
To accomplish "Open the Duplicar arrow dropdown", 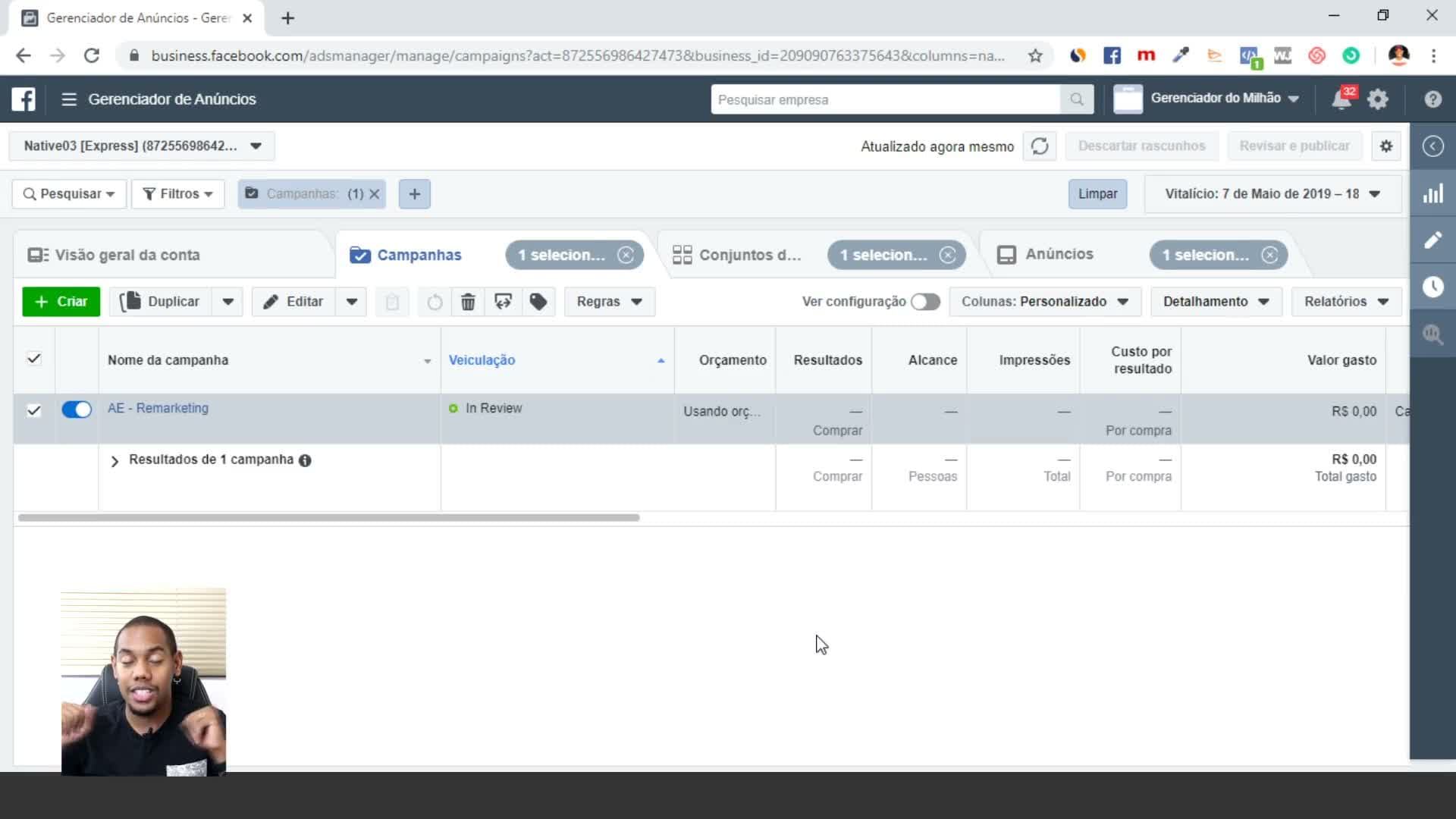I will pos(228,302).
